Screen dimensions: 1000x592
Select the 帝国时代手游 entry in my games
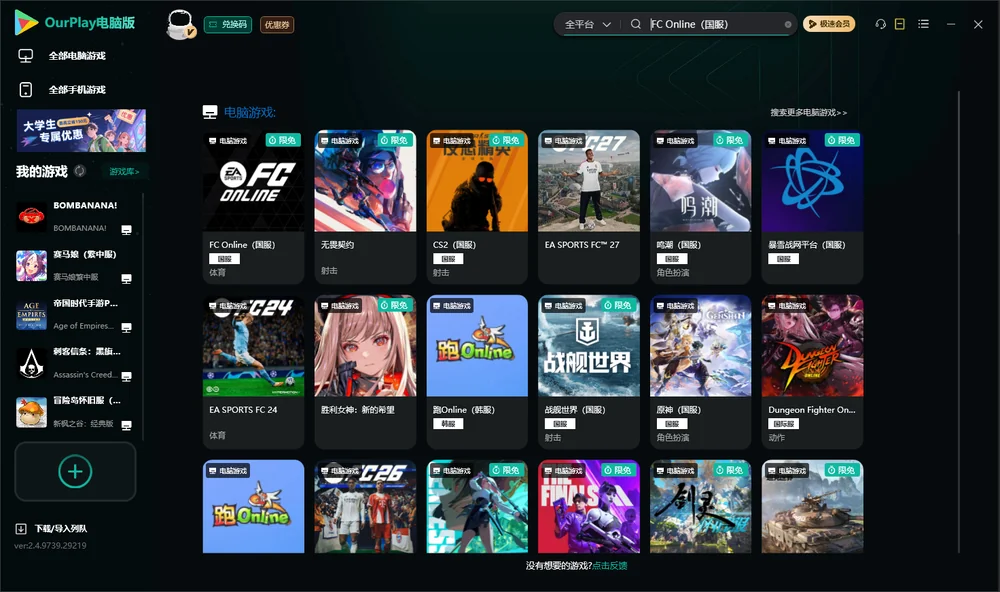point(75,315)
